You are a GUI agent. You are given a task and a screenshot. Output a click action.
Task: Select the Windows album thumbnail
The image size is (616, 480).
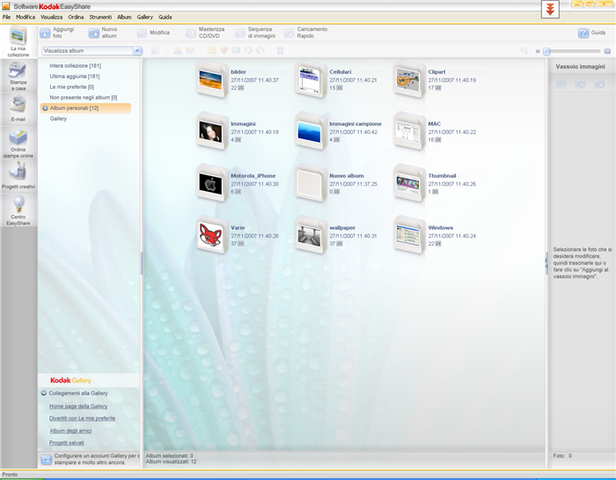[x=409, y=235]
